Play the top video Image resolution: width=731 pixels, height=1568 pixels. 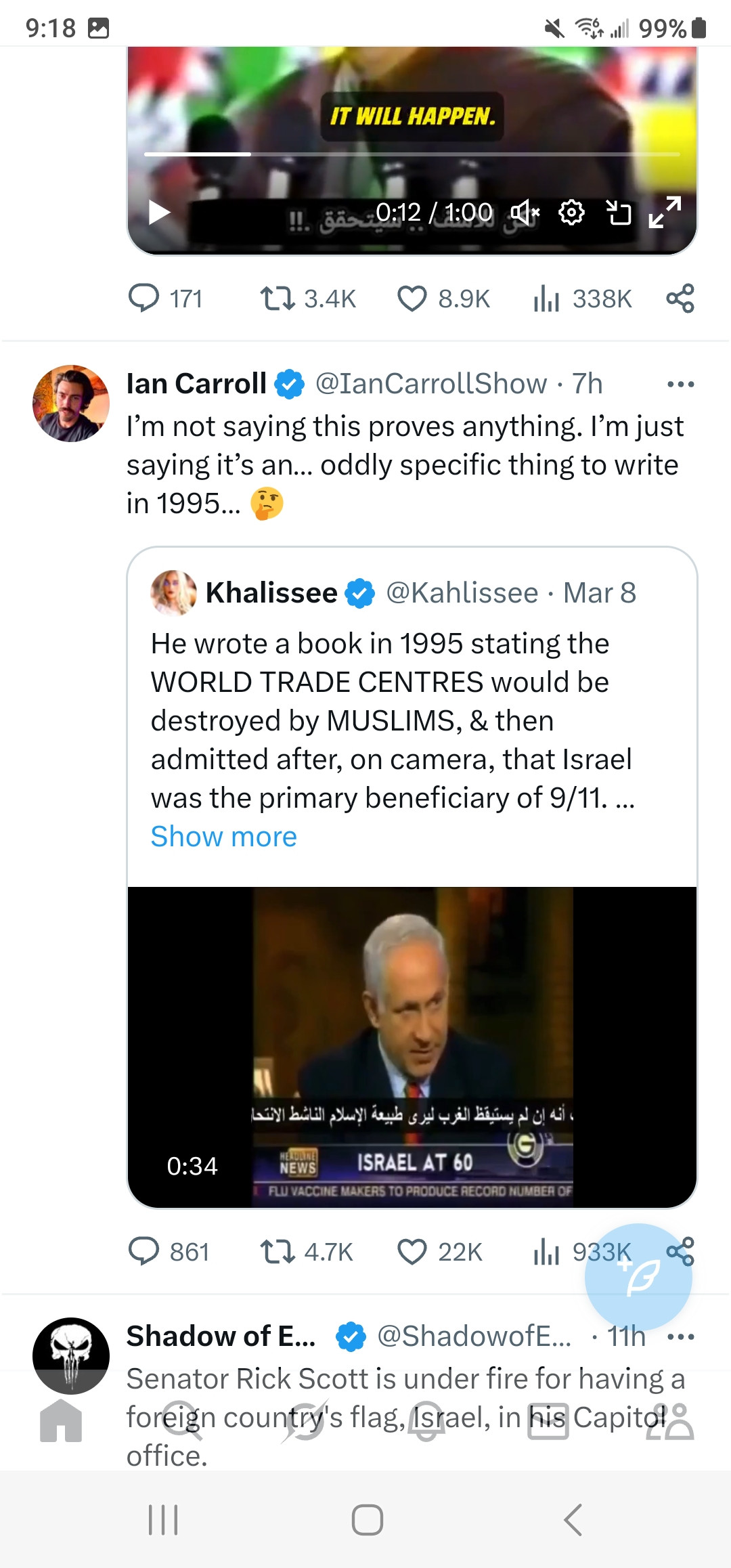(x=159, y=213)
